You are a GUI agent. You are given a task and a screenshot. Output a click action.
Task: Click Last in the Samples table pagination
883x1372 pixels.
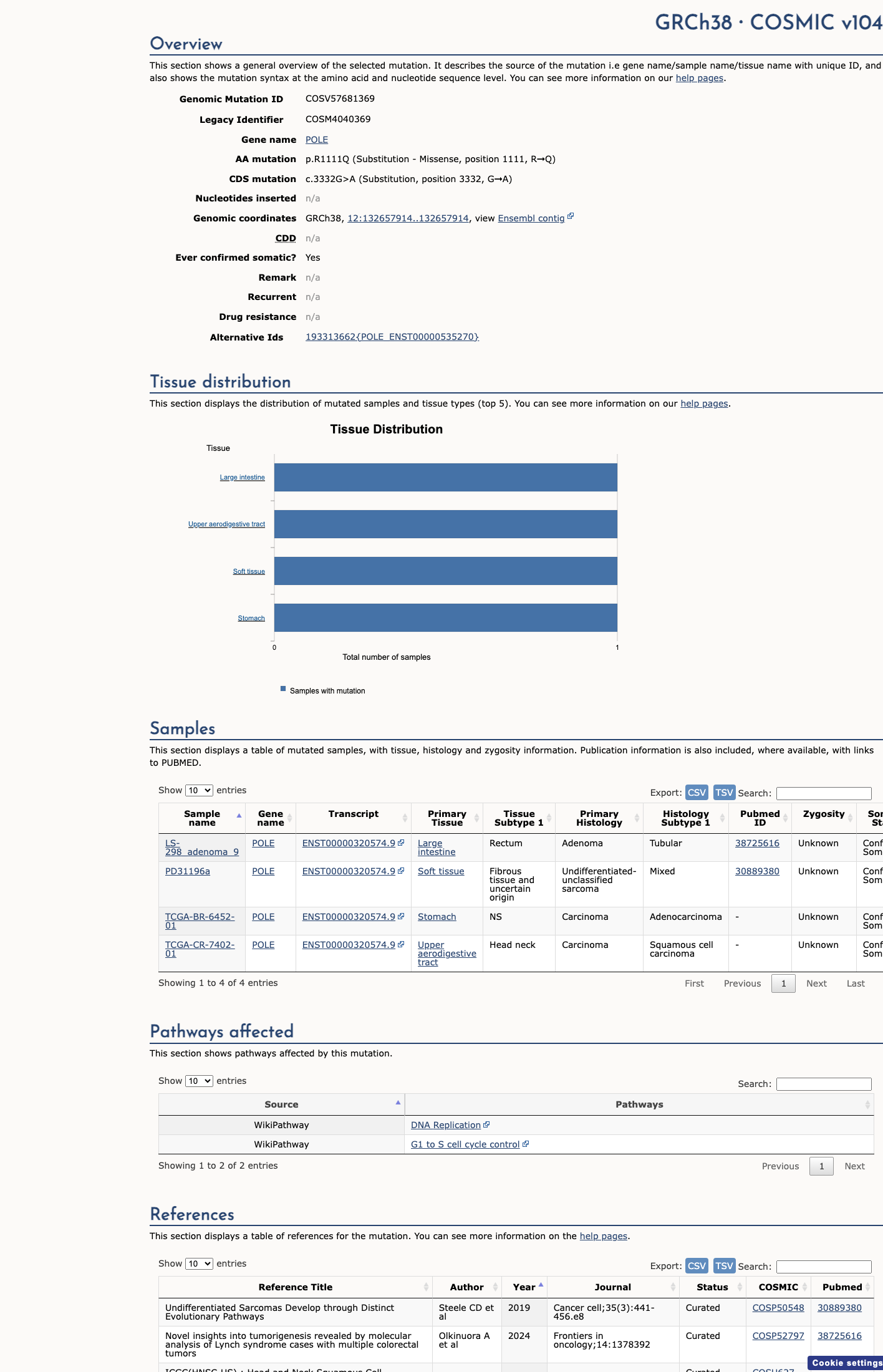(x=856, y=983)
